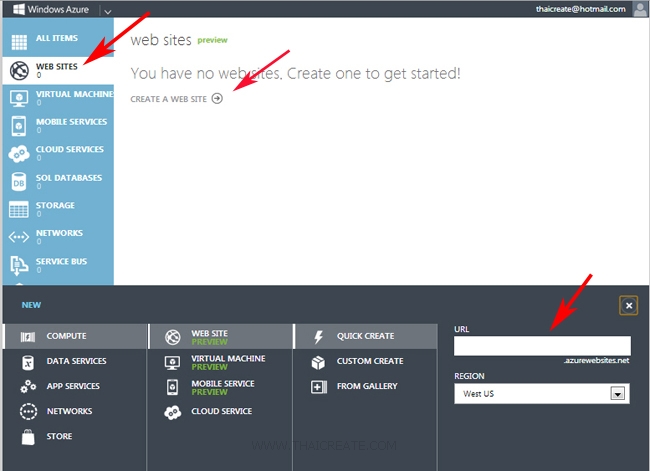Select ALL ITEMS label in sidebar
The height and width of the screenshot is (471, 650).
coord(57,38)
